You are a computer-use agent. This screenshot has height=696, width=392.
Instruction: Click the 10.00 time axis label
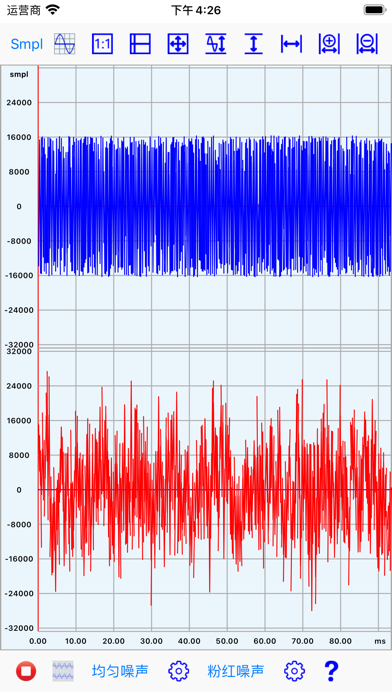coord(75,641)
